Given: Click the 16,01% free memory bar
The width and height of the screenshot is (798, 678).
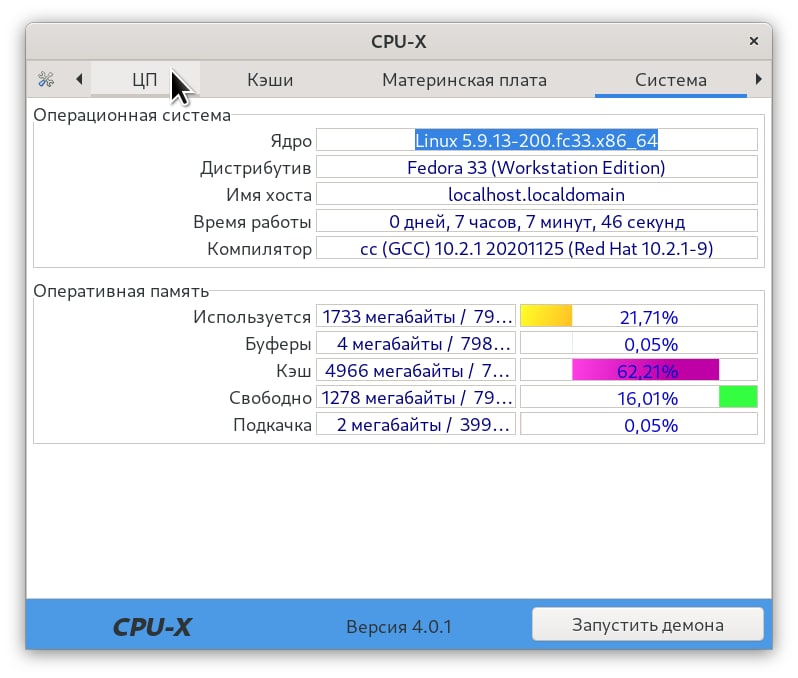Looking at the screenshot, I should (x=639, y=397).
